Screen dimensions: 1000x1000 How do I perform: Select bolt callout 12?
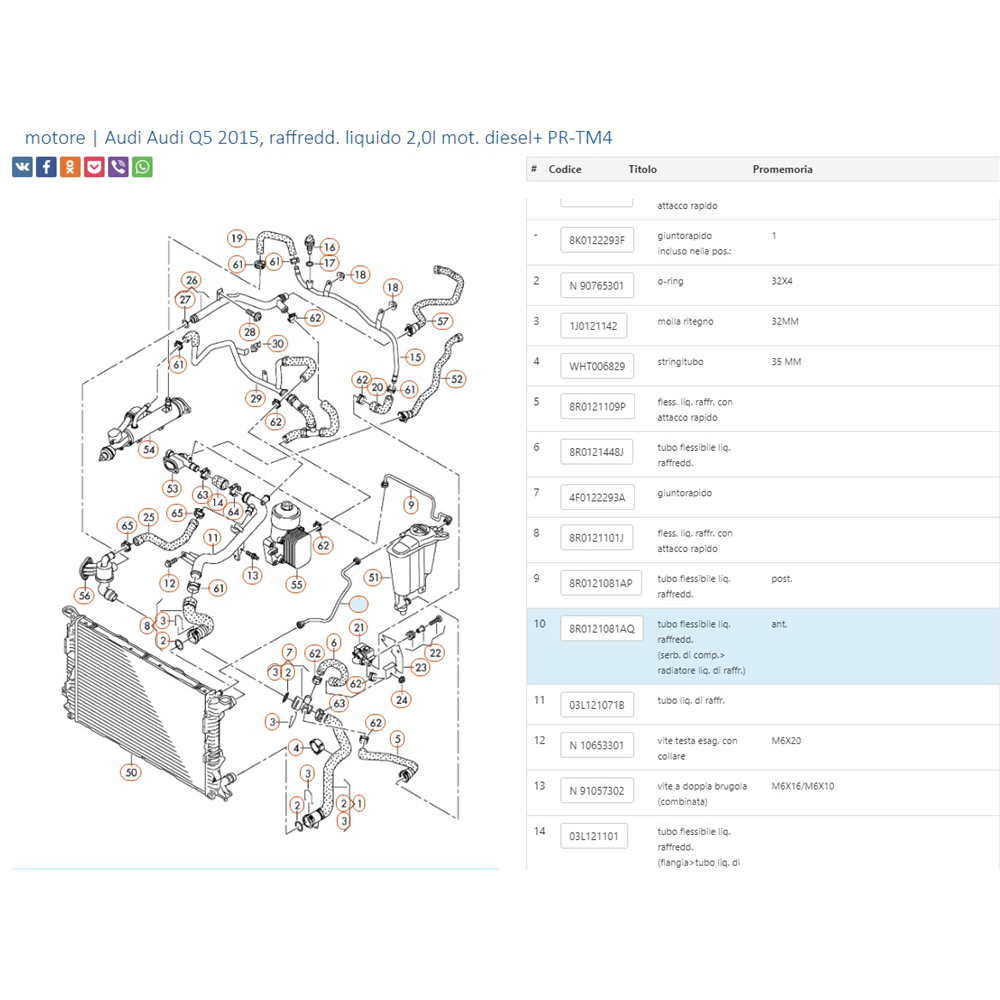pyautogui.click(x=169, y=583)
